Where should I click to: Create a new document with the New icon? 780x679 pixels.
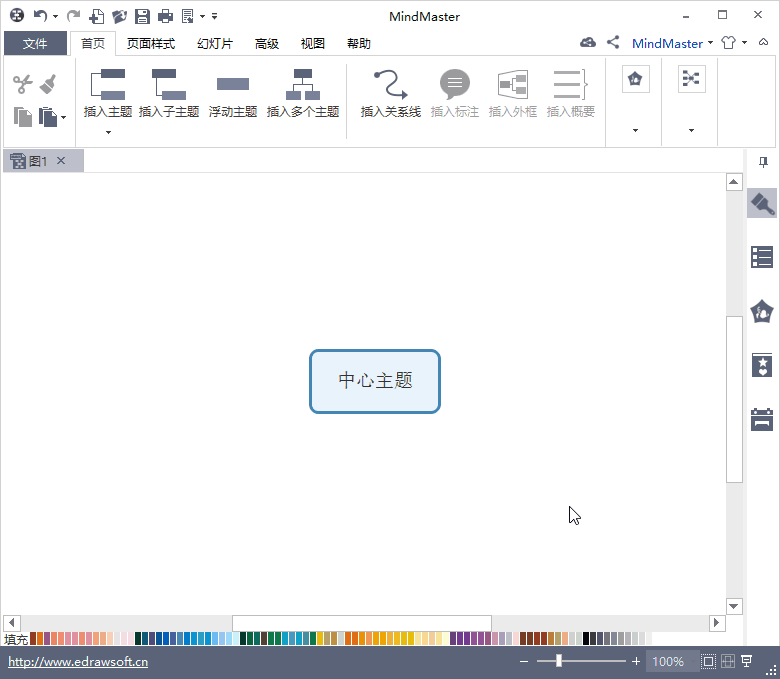coord(97,16)
